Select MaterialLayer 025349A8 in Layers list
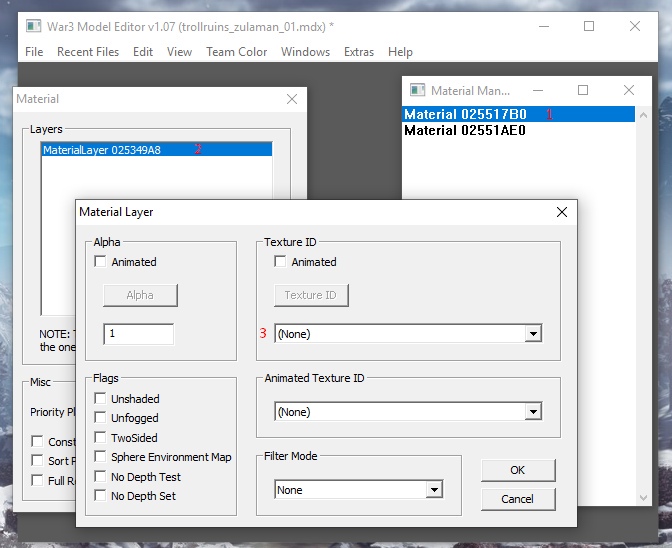 point(156,150)
